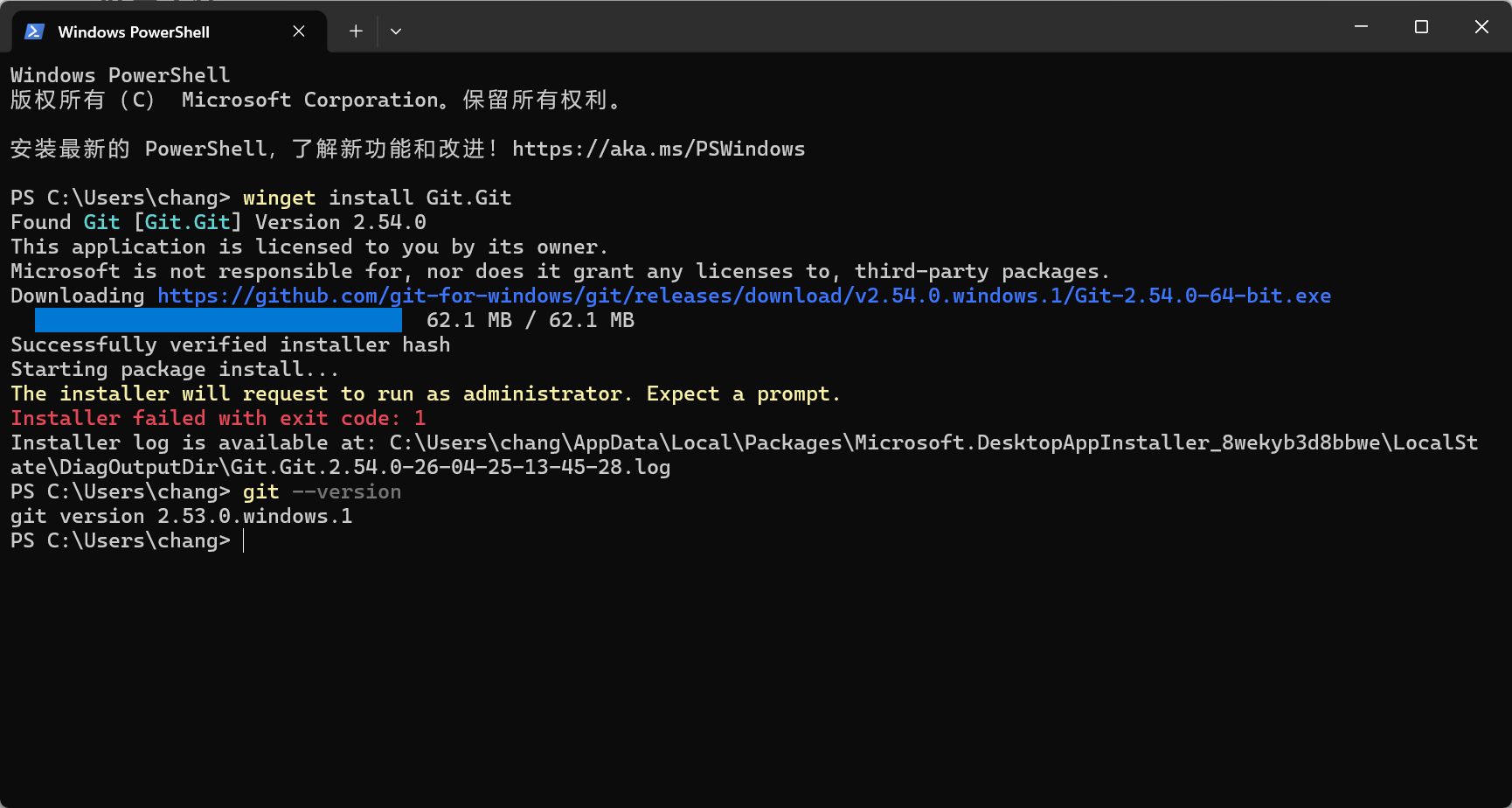
Task: Click the 'Successfully verified installer hash' line
Action: click(x=231, y=345)
